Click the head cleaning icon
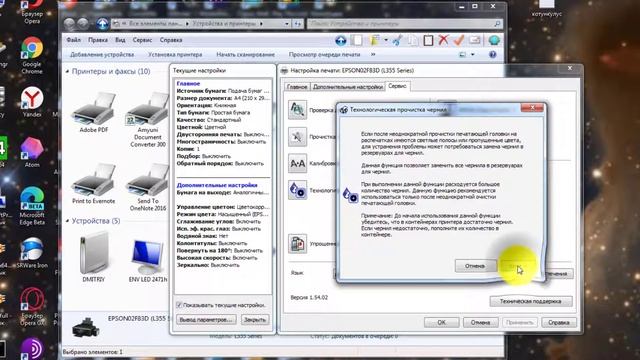 pyautogui.click(x=297, y=137)
